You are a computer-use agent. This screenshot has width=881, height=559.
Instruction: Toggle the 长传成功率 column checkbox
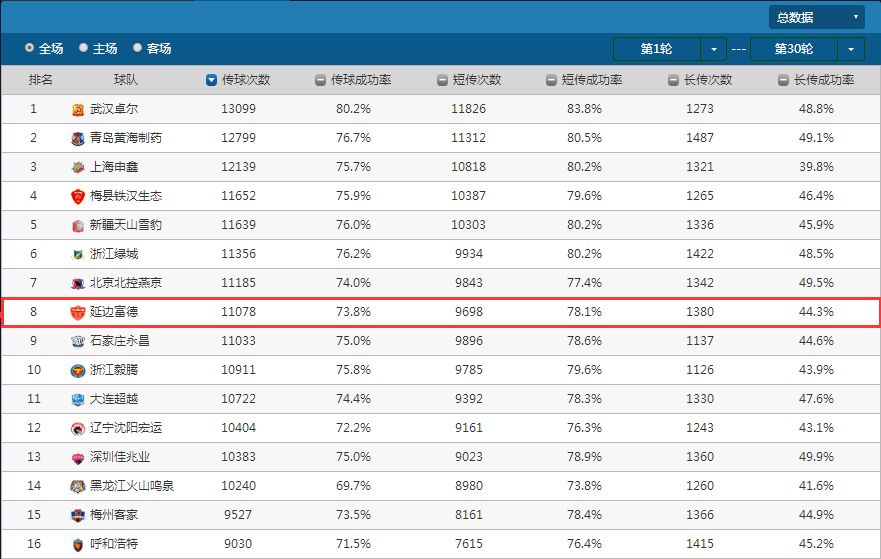783,80
